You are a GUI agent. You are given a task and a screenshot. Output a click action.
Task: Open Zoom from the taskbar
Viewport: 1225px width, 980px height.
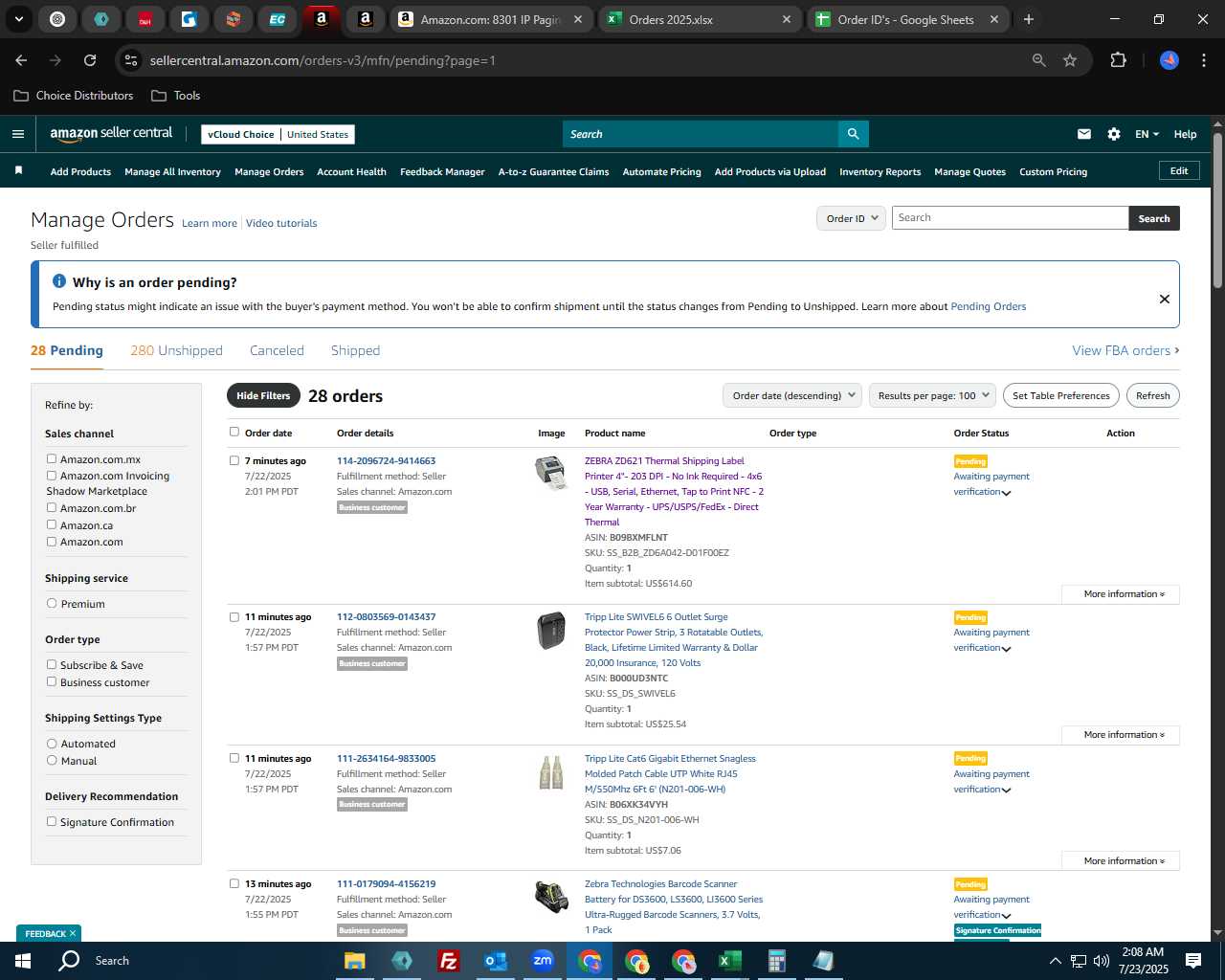(543, 961)
